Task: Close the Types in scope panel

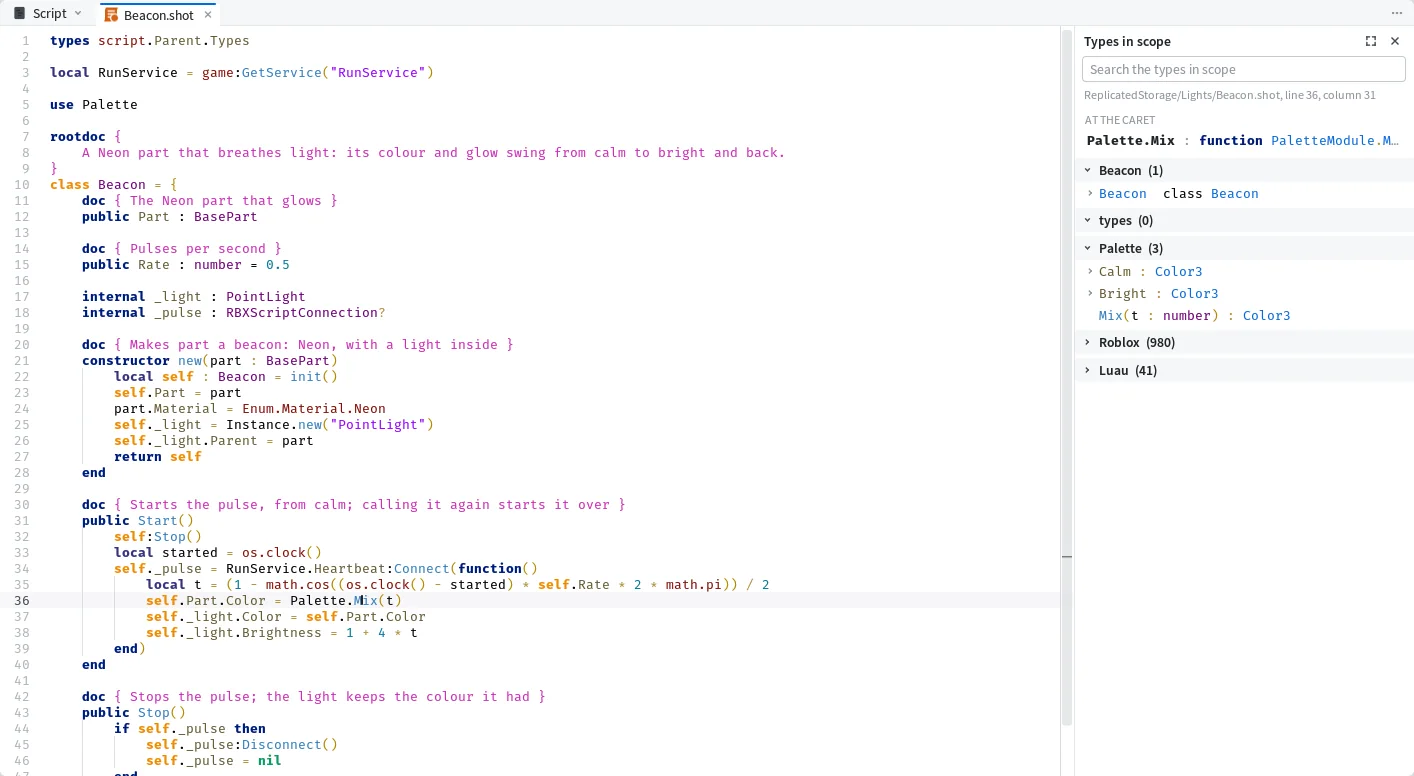Action: (x=1395, y=41)
